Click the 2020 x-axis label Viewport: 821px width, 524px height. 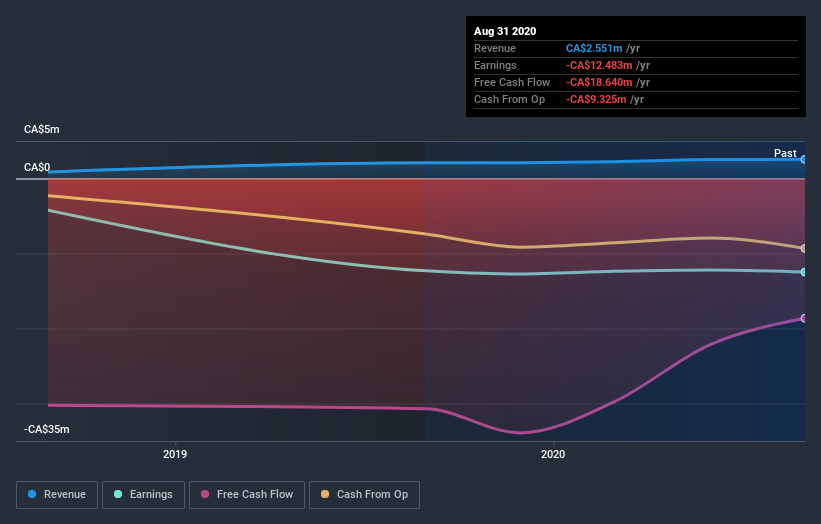pyautogui.click(x=553, y=454)
